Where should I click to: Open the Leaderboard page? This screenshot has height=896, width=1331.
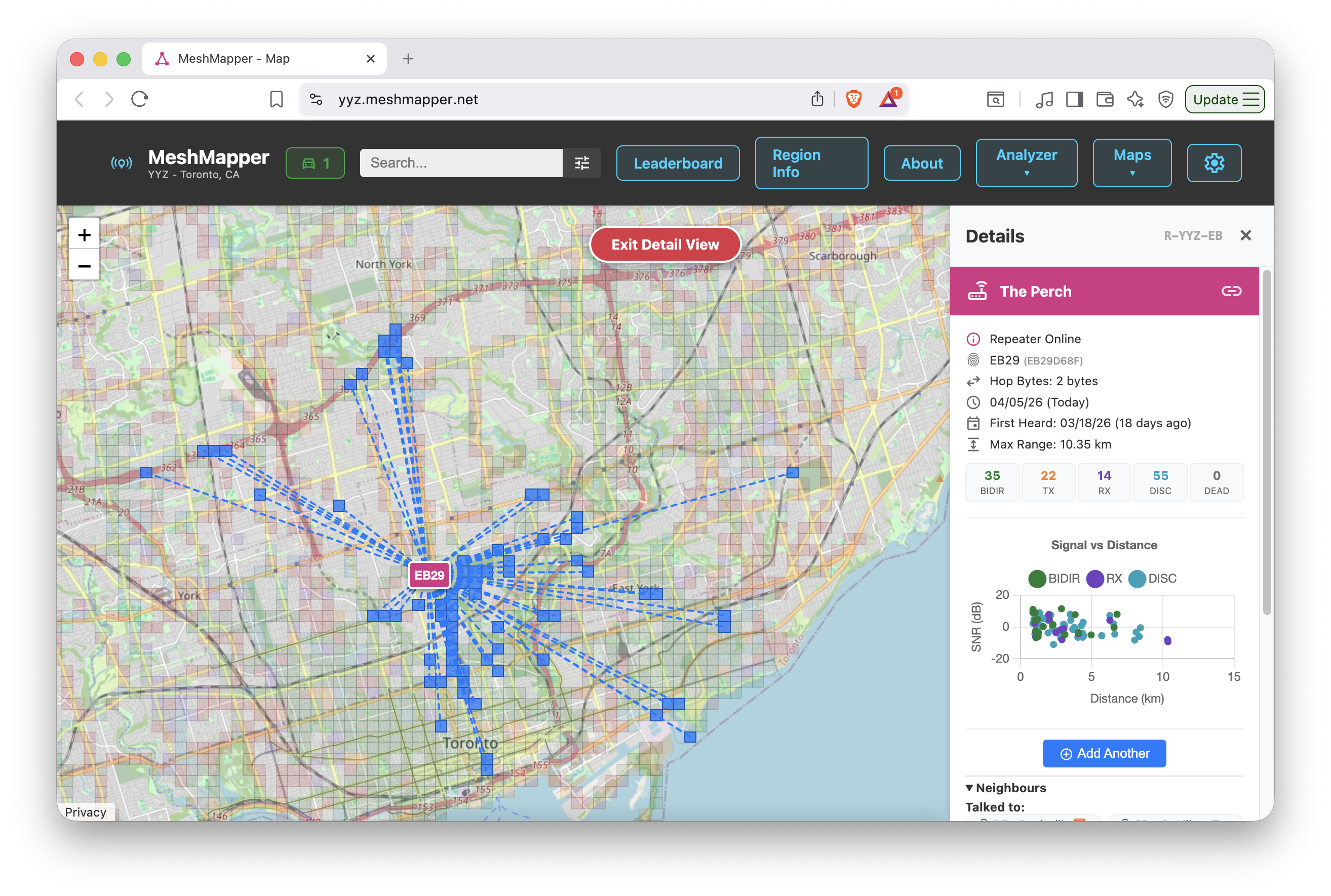678,164
